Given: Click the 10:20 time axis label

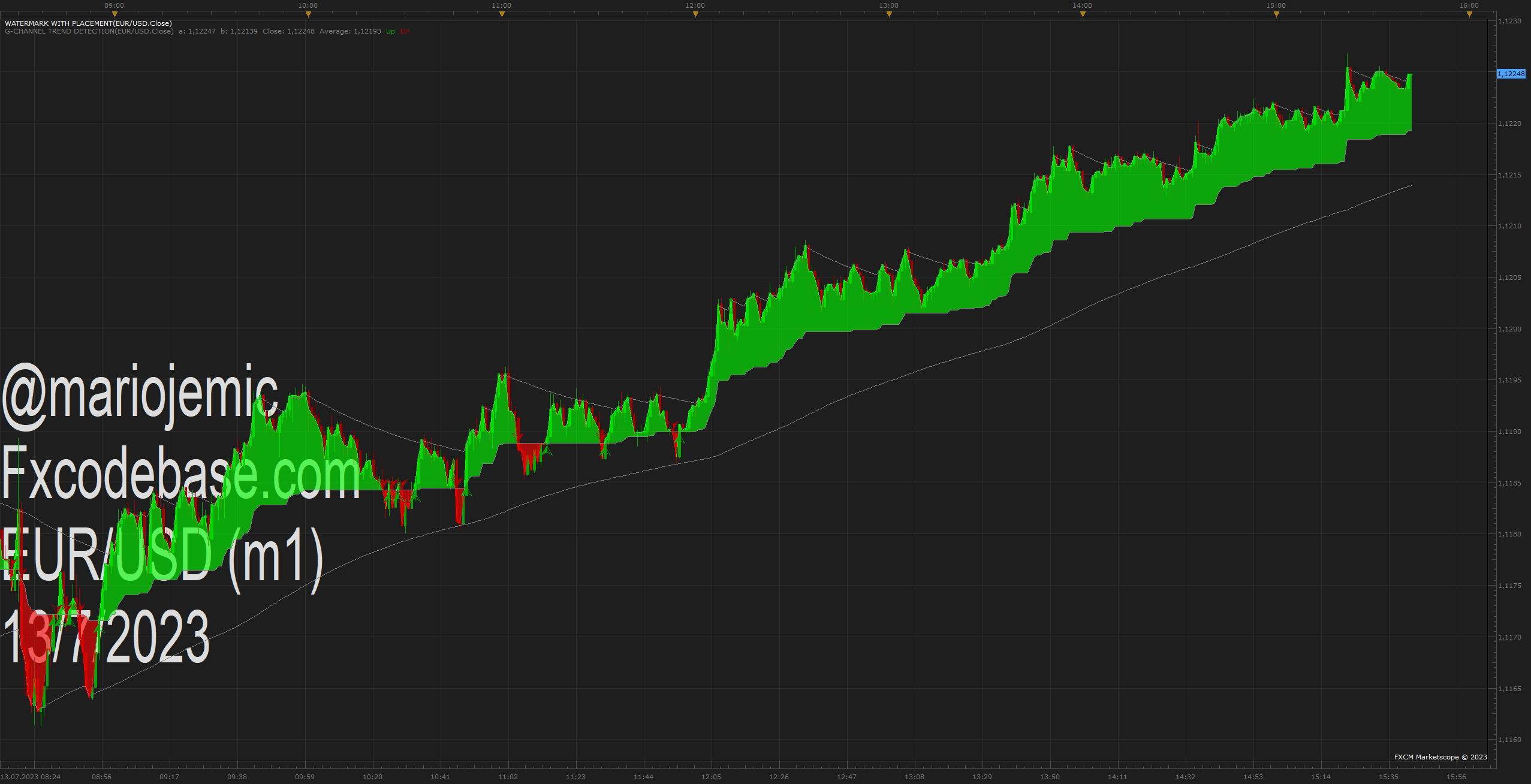Looking at the screenshot, I should pos(372,777).
